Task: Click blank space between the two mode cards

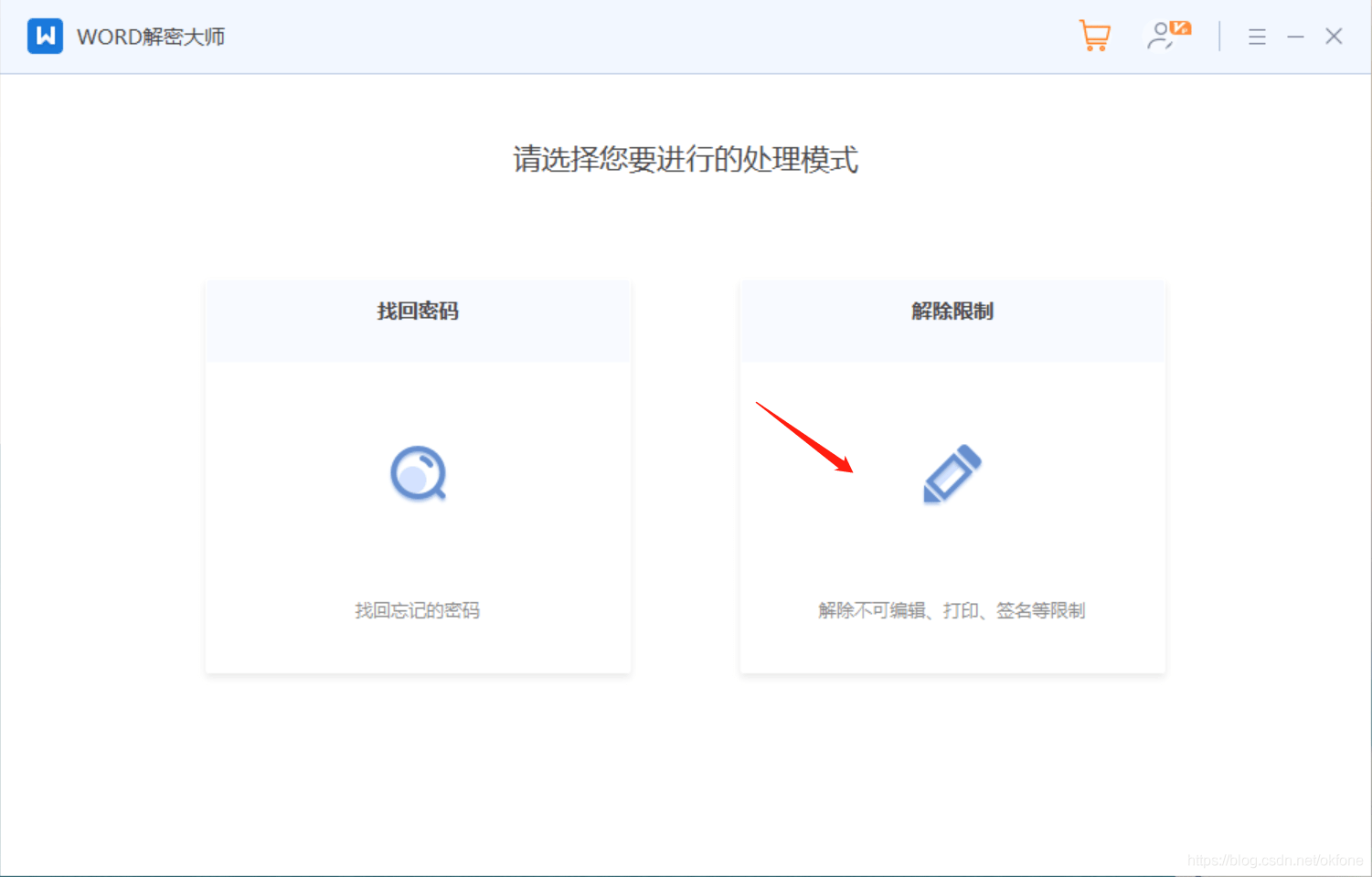Action: (x=686, y=475)
